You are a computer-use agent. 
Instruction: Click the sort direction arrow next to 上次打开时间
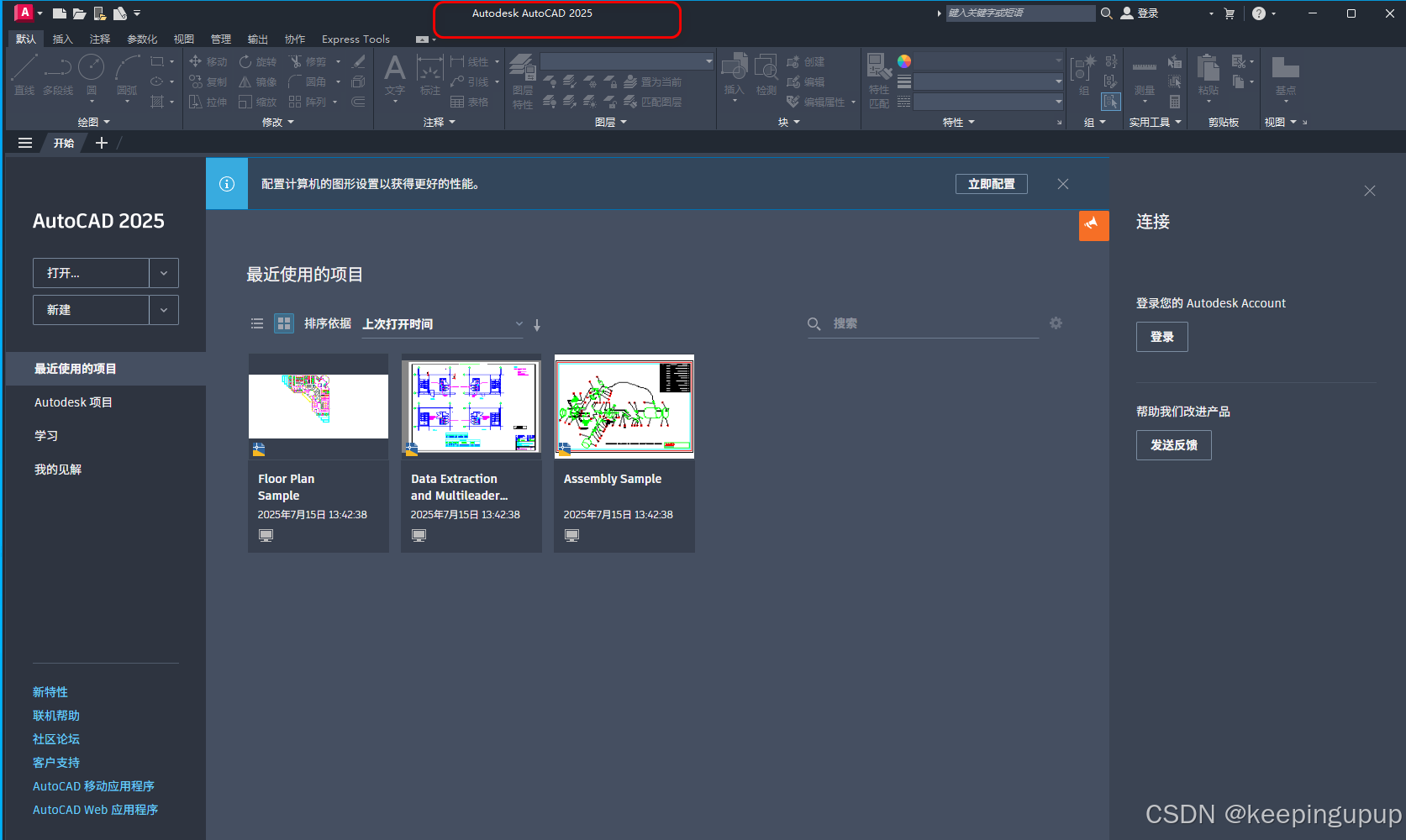point(536,324)
